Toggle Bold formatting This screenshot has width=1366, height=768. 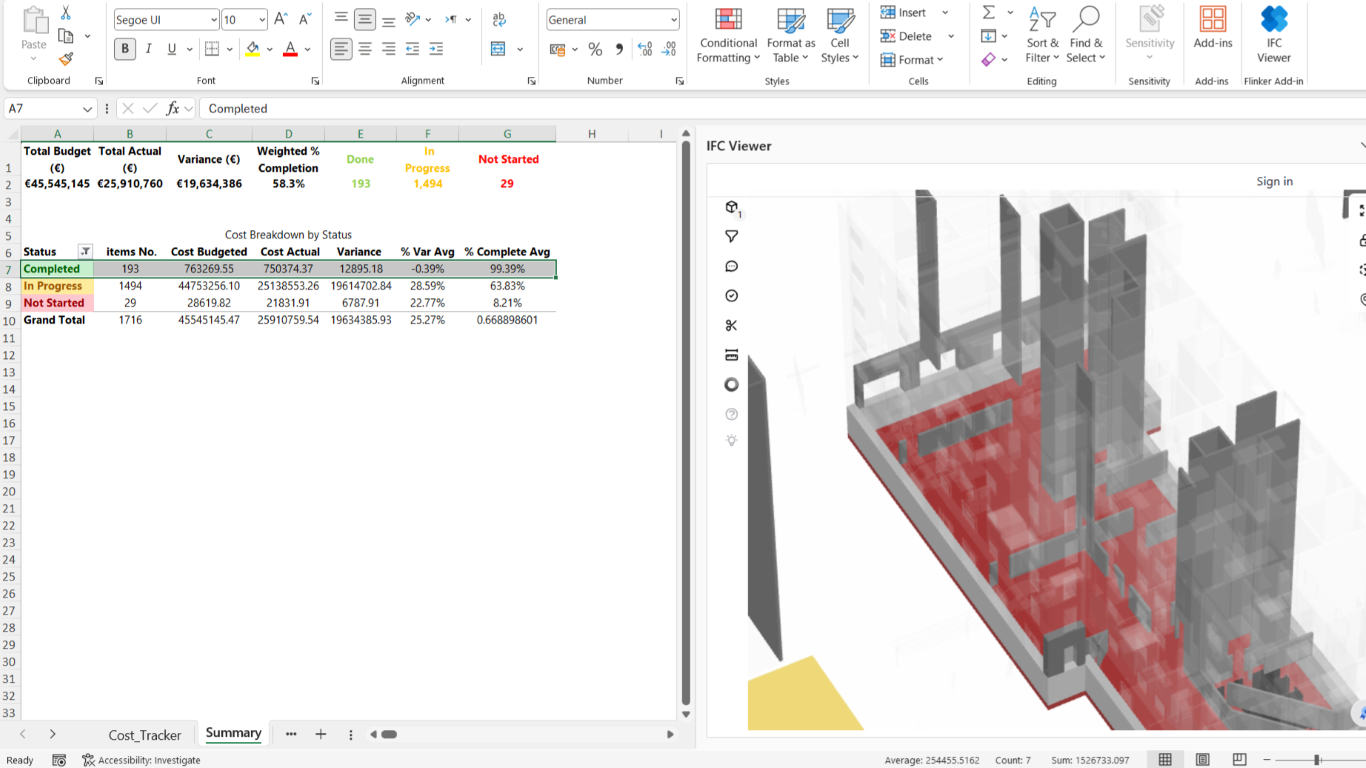(125, 49)
